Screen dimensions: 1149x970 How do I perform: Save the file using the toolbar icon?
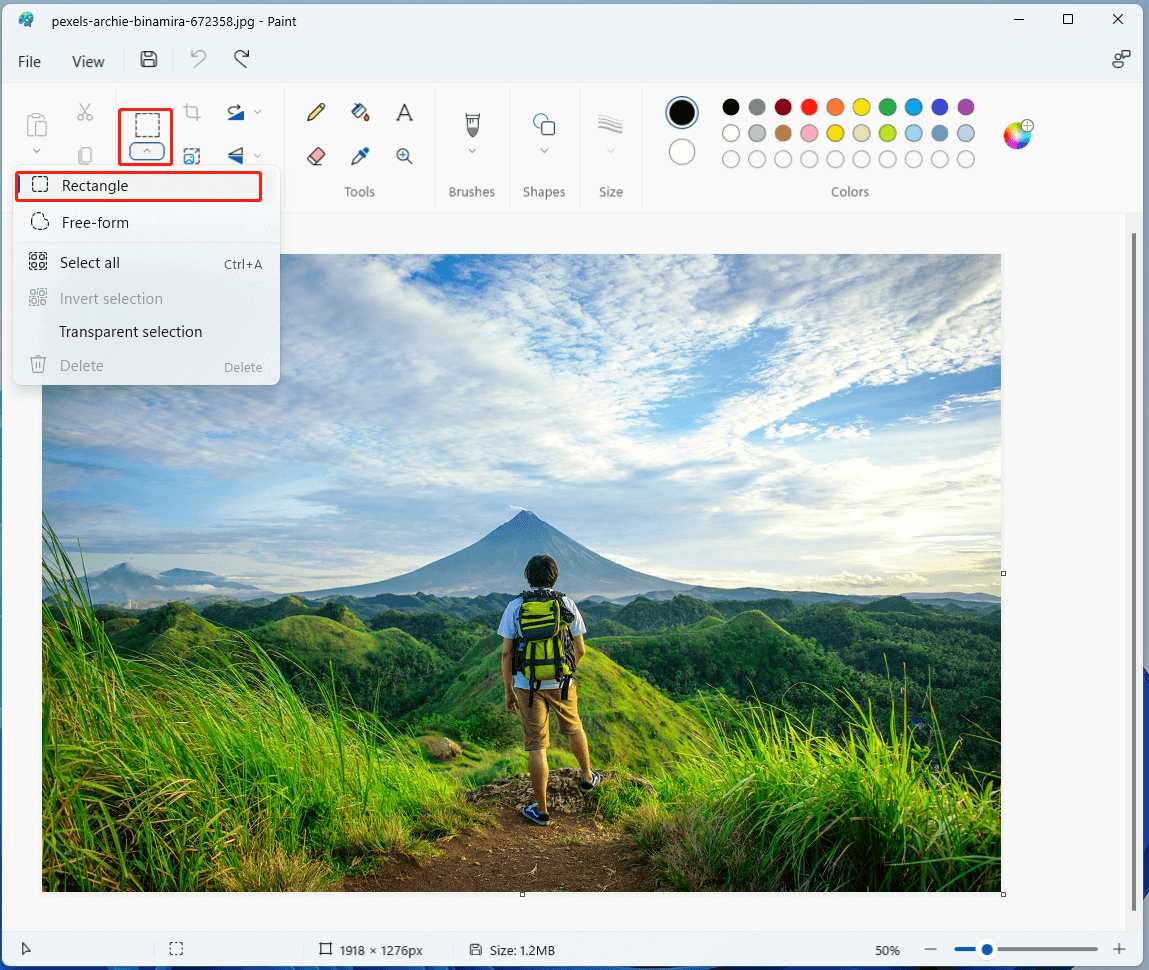click(x=148, y=60)
